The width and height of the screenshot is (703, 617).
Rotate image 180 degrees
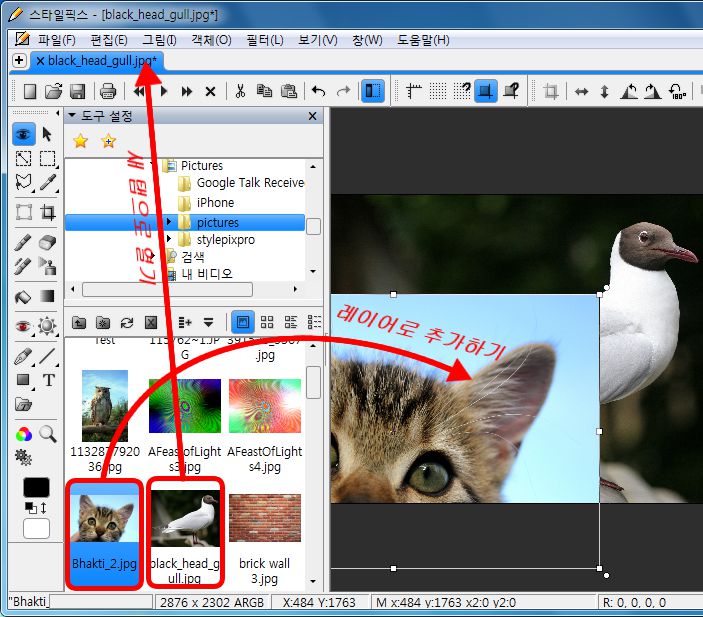677,92
